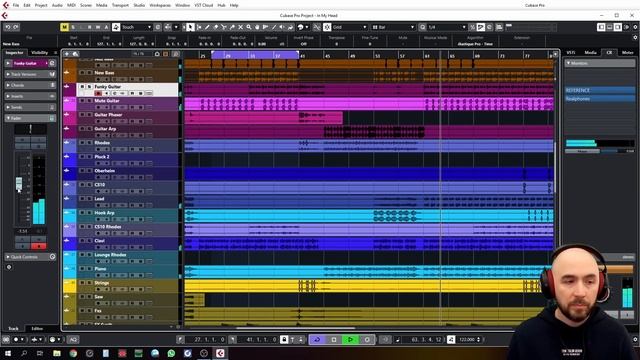Expand the Sends inspector section
Screen dimensions: 640x360
(x=30, y=107)
